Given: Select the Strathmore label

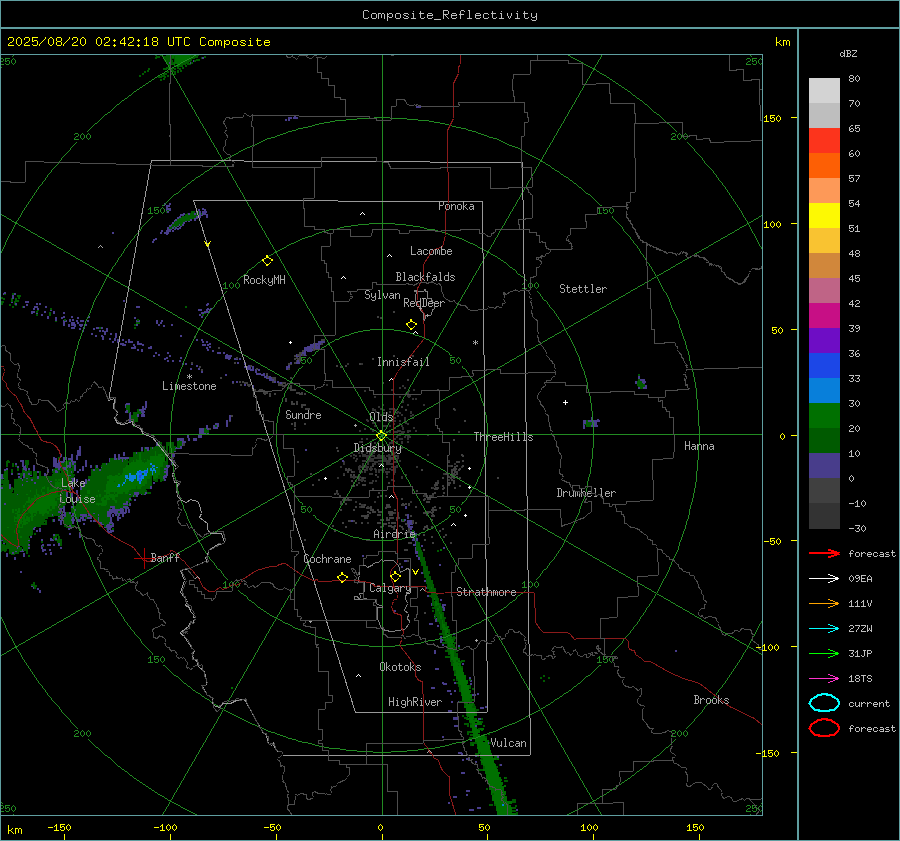Looking at the screenshot, I should click(x=486, y=592).
